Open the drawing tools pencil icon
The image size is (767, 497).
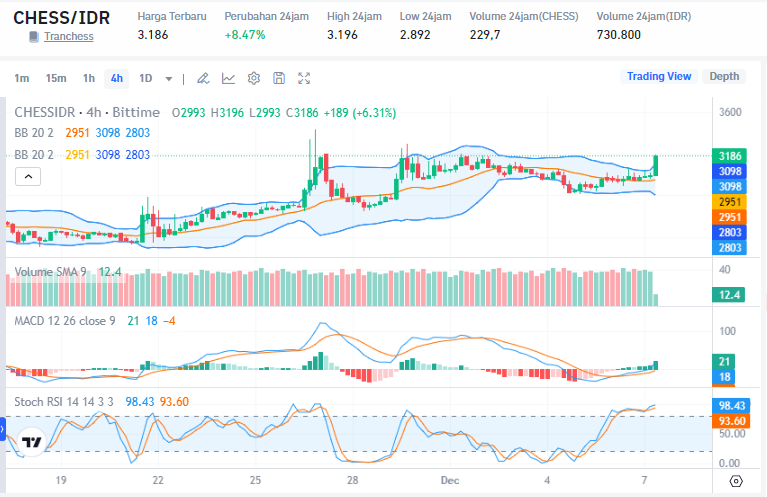[203, 78]
